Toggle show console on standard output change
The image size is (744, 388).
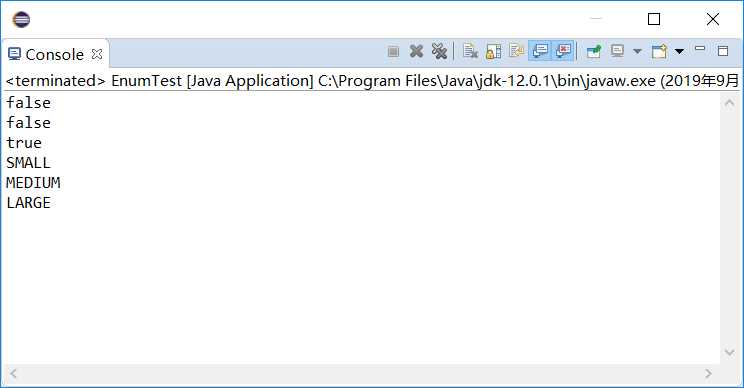tap(540, 51)
